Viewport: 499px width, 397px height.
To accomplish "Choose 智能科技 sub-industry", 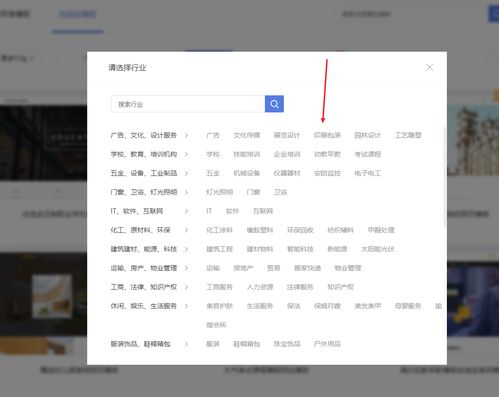I will [300, 249].
